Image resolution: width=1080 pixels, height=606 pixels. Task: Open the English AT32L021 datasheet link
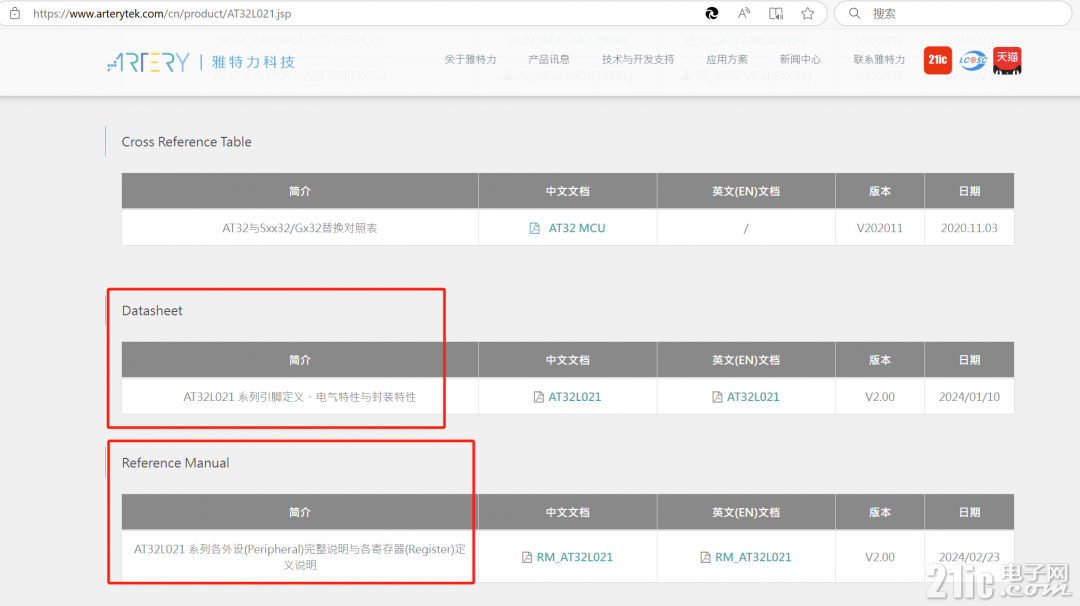[x=753, y=397]
